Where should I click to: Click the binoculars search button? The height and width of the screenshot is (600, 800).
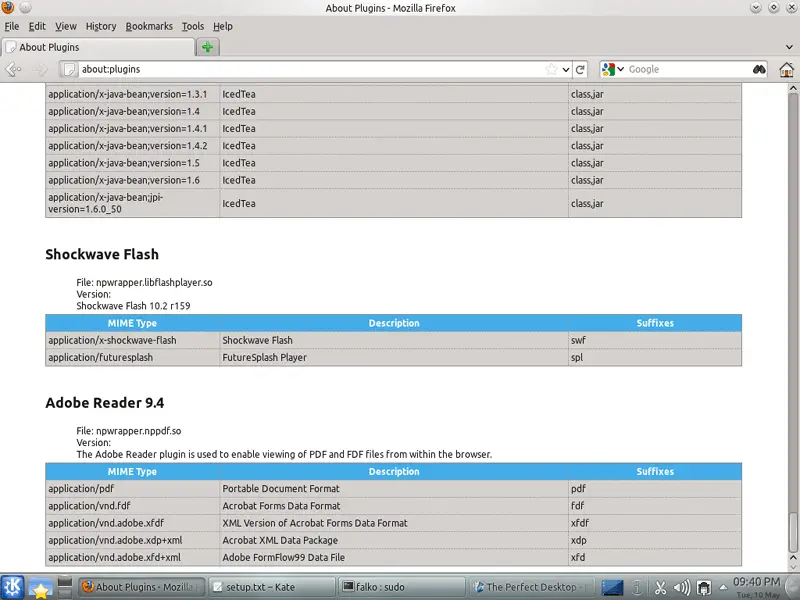pos(759,69)
